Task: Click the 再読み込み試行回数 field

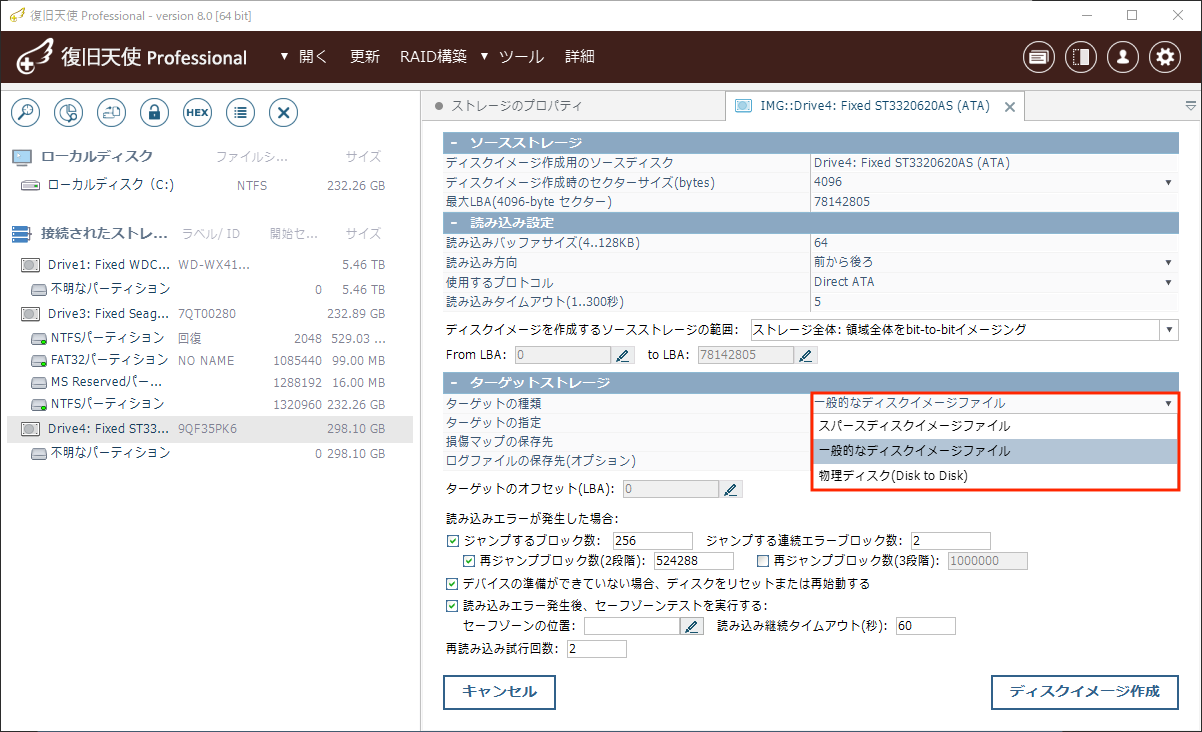Action: pos(596,649)
